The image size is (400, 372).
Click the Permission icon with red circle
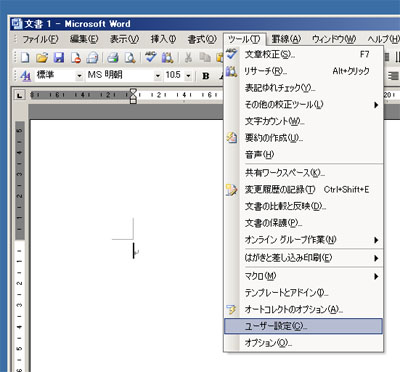click(x=76, y=58)
